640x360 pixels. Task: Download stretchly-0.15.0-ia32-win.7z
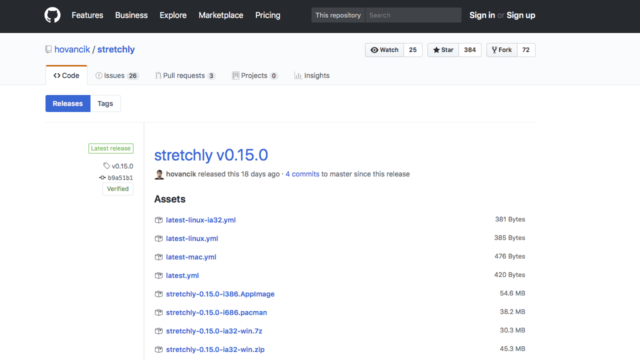[214, 331]
